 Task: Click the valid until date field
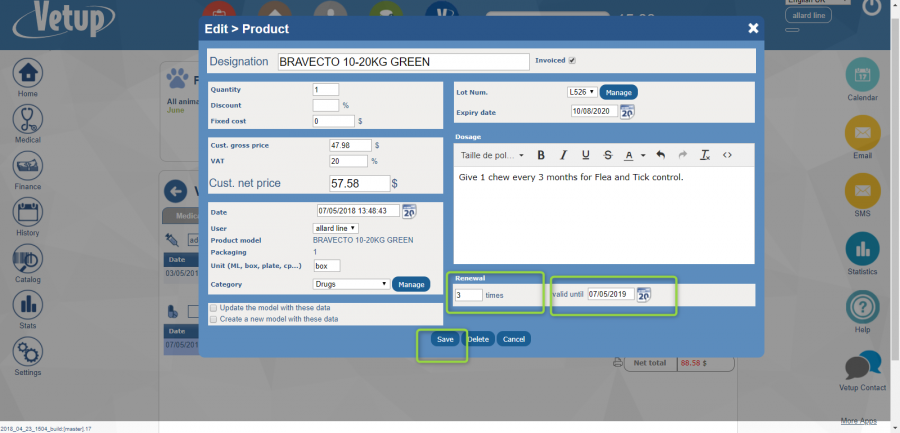(x=611, y=294)
